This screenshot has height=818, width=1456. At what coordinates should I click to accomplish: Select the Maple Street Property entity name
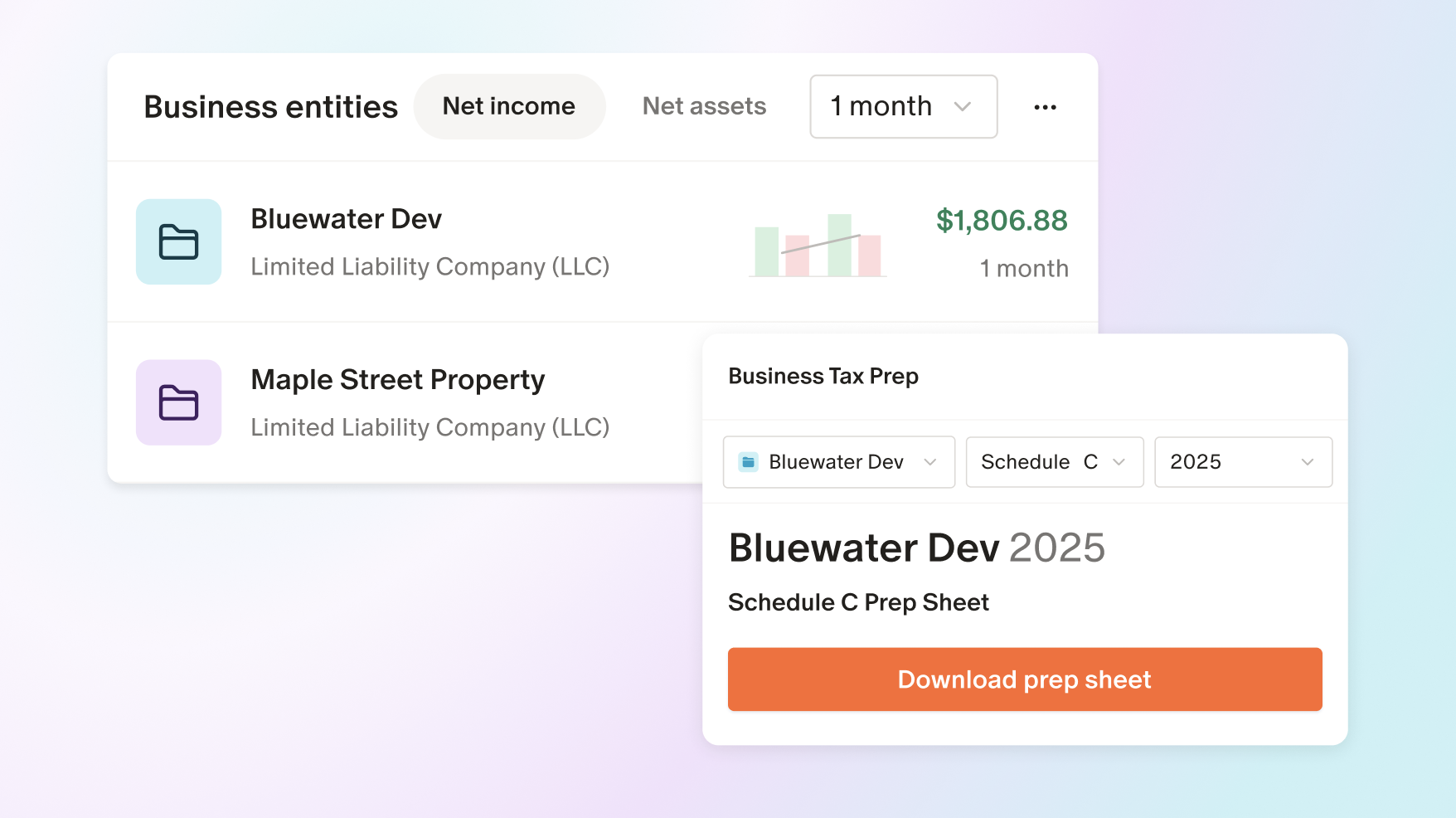pyautogui.click(x=397, y=380)
